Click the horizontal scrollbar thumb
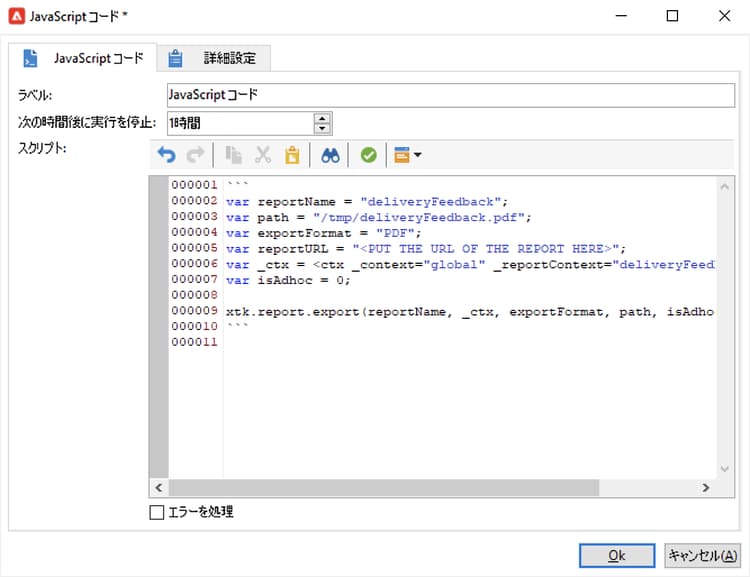The image size is (750, 577). click(384, 488)
